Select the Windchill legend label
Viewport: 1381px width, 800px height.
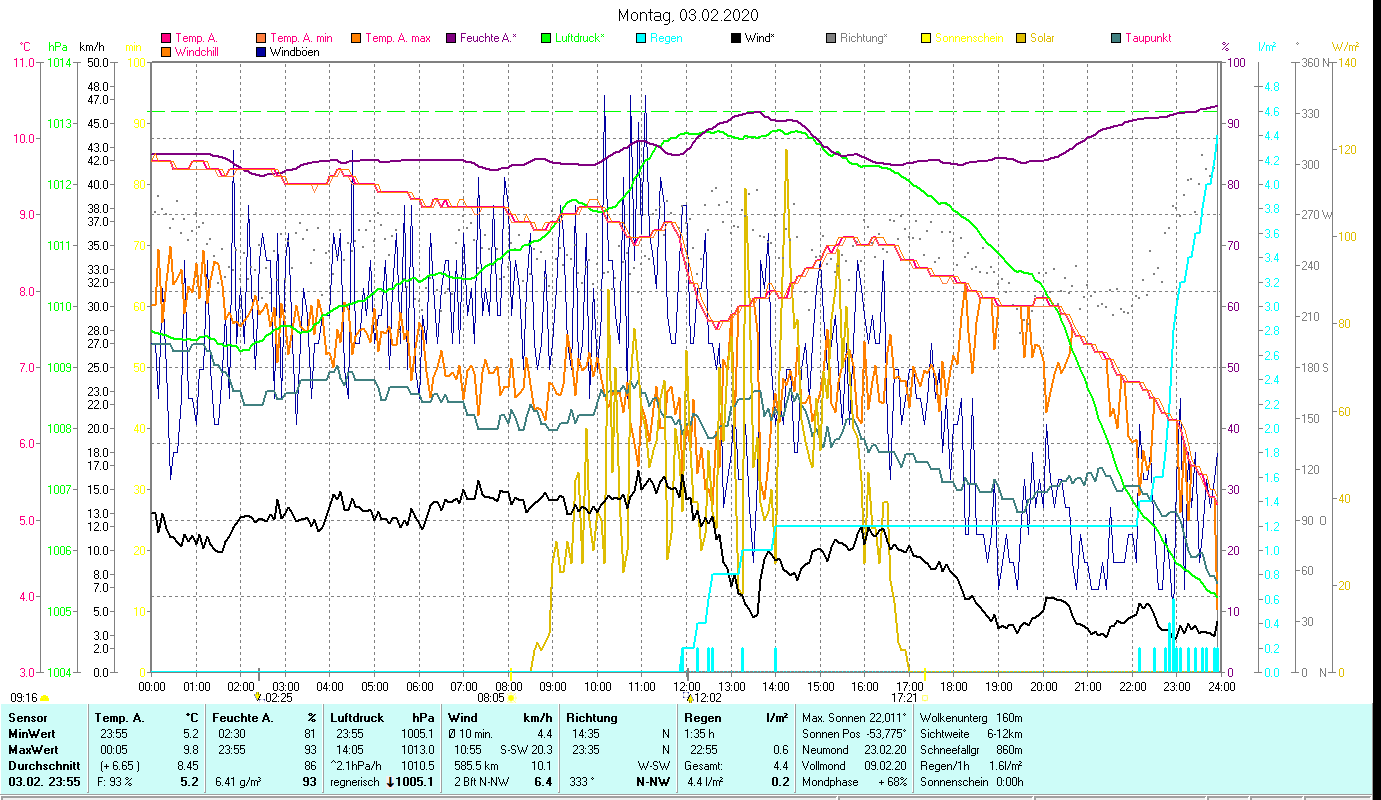[x=199, y=52]
